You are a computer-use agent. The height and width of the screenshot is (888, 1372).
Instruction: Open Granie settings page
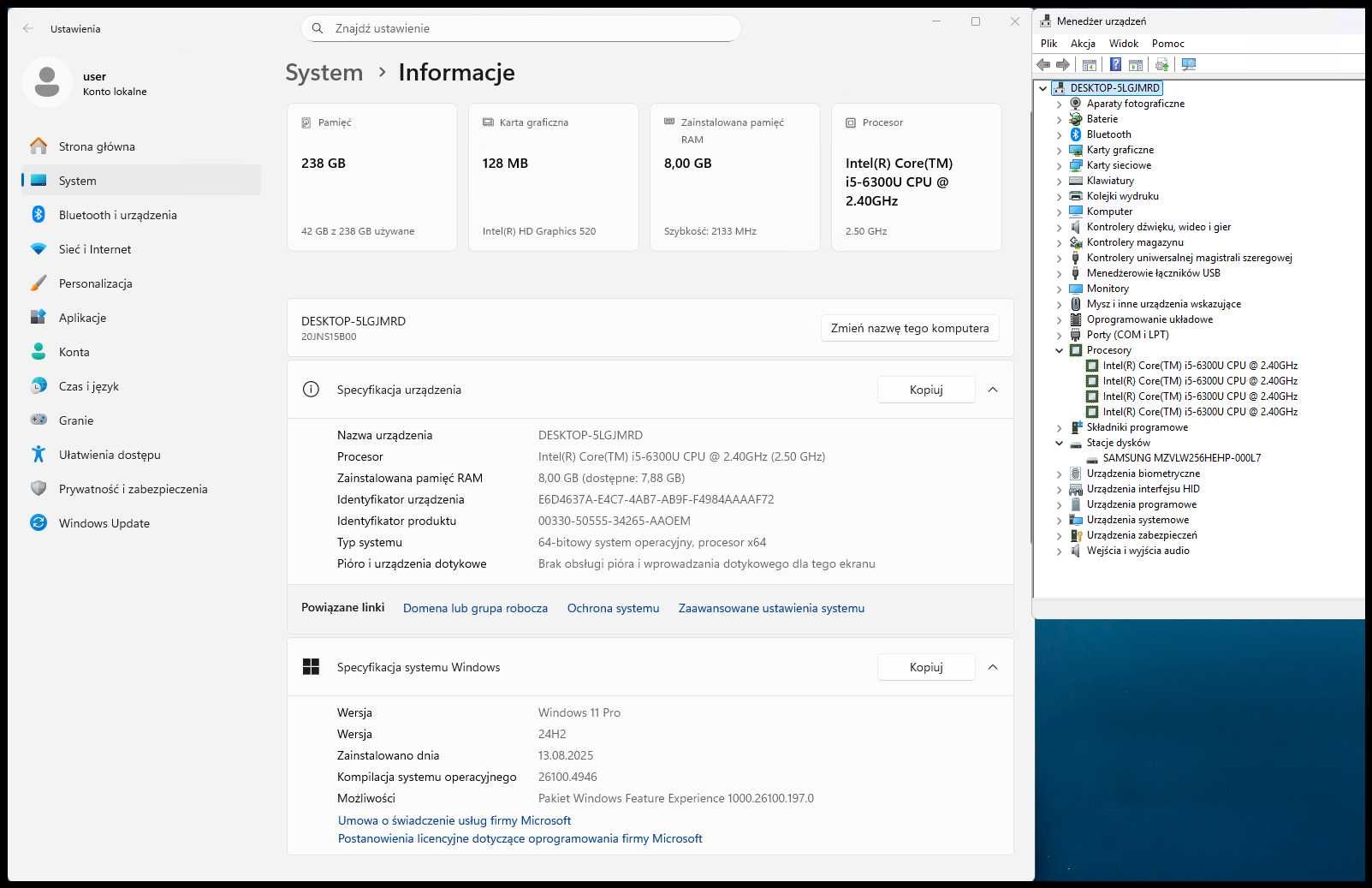pyautogui.click(x=141, y=420)
